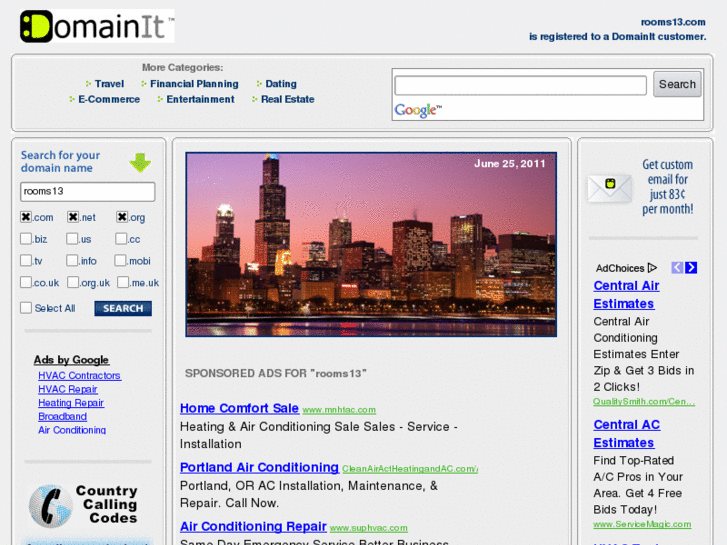Visit the www.suphvac.com link
This screenshot has width=727, height=545.
(x=369, y=528)
